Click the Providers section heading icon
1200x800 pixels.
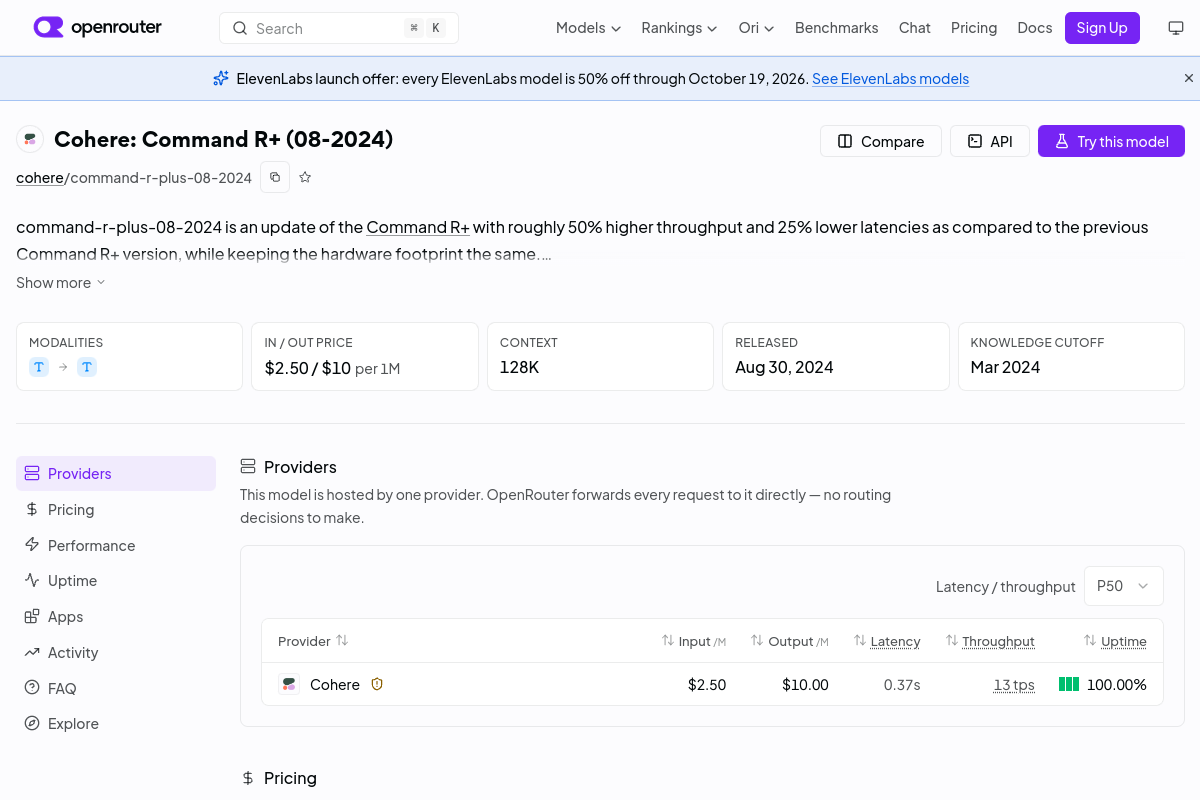248,467
